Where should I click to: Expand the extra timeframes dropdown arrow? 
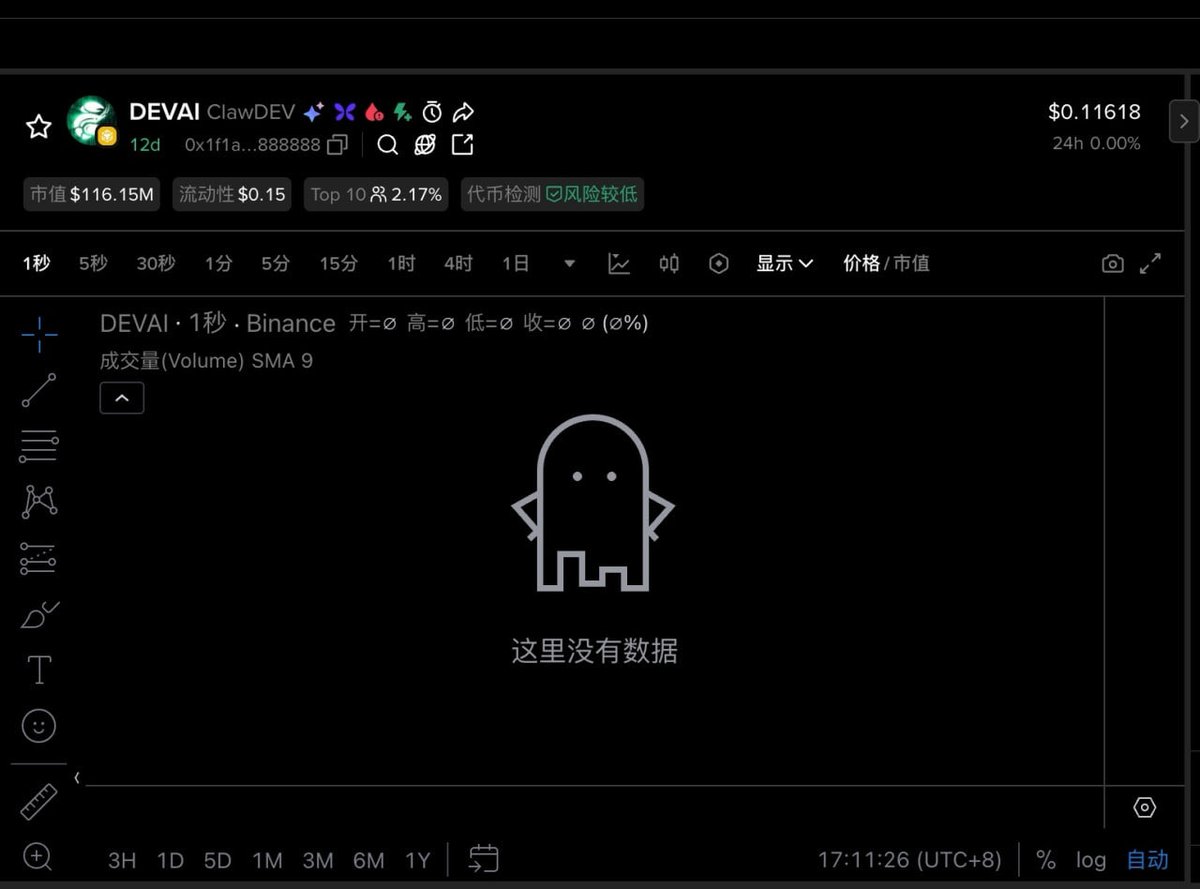pyautogui.click(x=569, y=263)
